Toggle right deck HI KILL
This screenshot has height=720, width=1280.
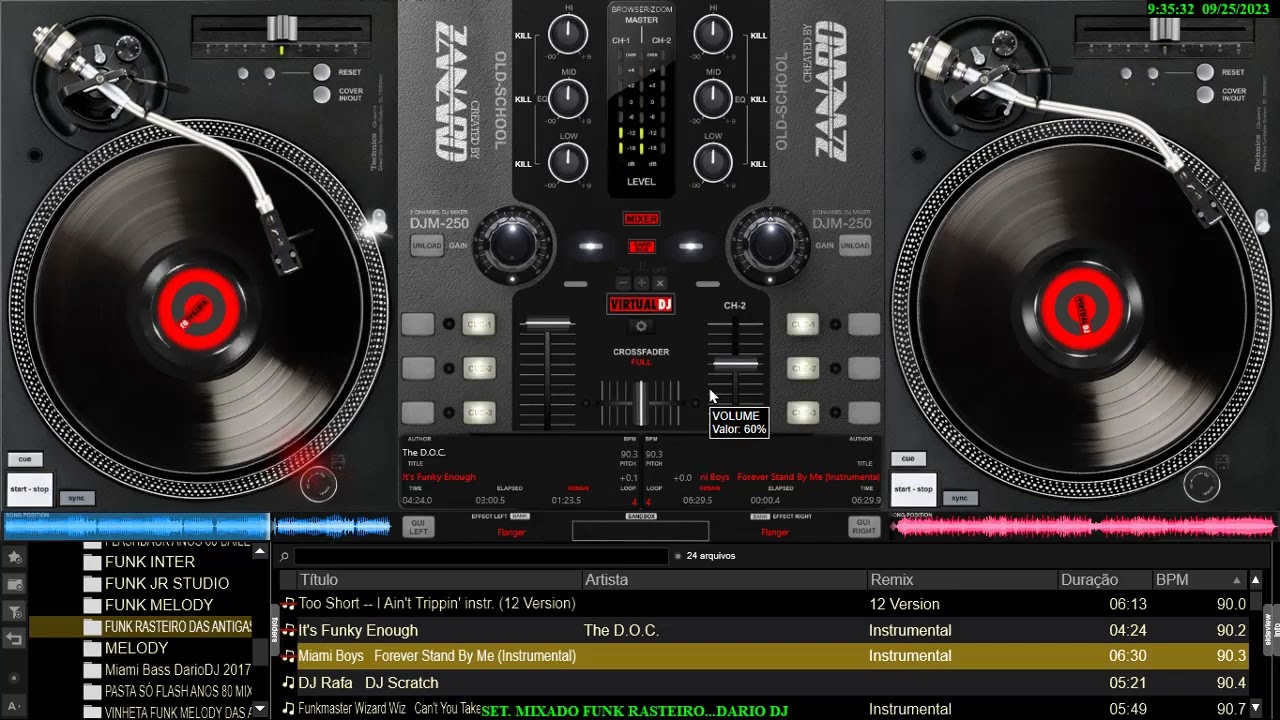759,36
